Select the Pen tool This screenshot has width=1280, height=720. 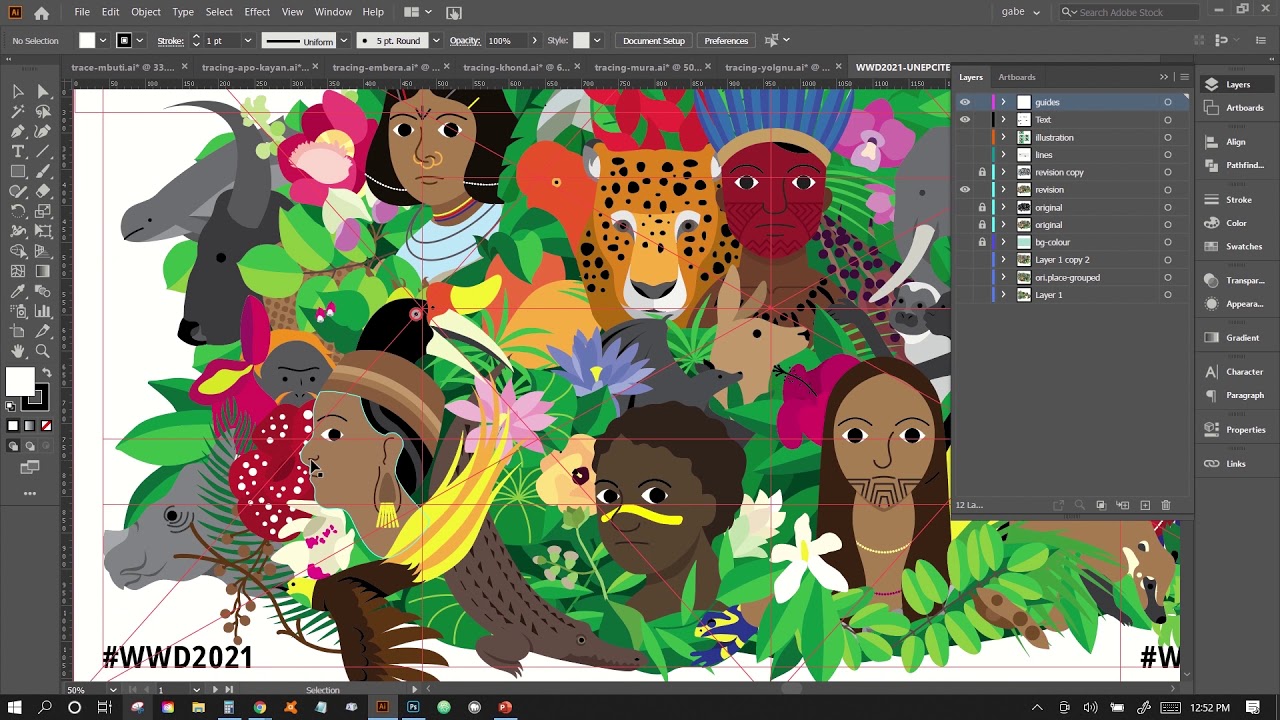(18, 131)
